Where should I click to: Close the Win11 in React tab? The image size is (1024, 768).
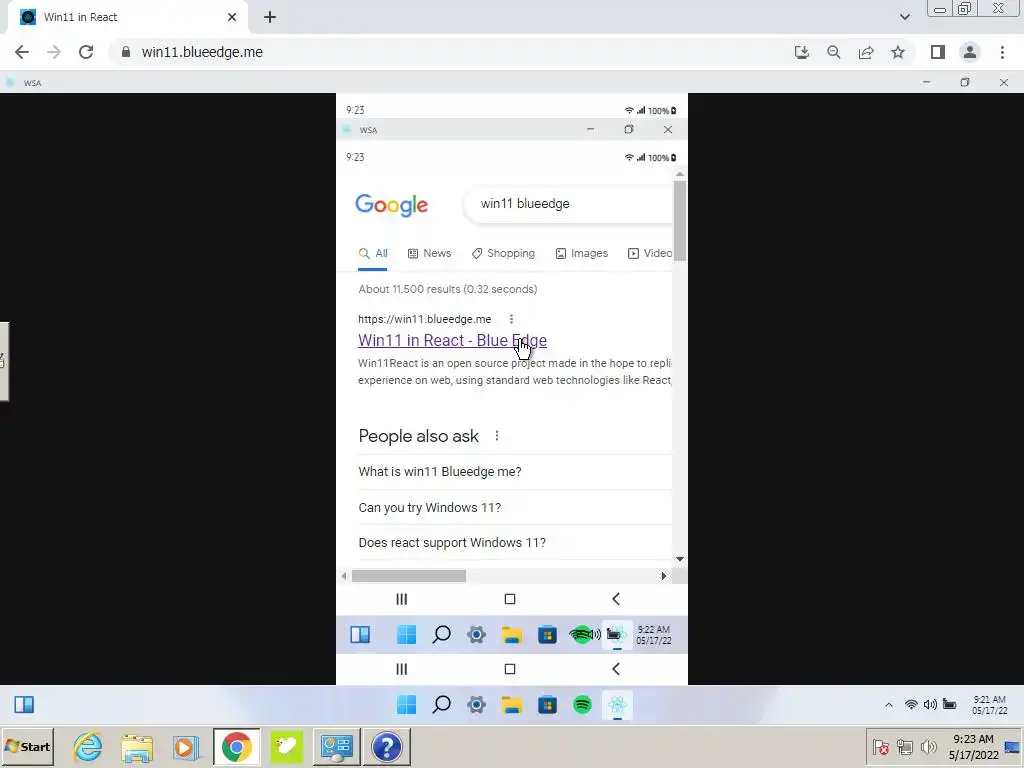click(232, 17)
